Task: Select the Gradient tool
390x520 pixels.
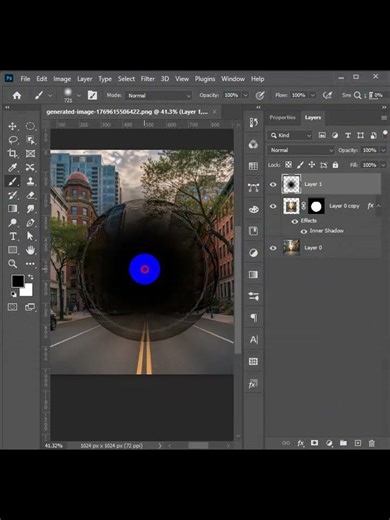Action: click(13, 209)
